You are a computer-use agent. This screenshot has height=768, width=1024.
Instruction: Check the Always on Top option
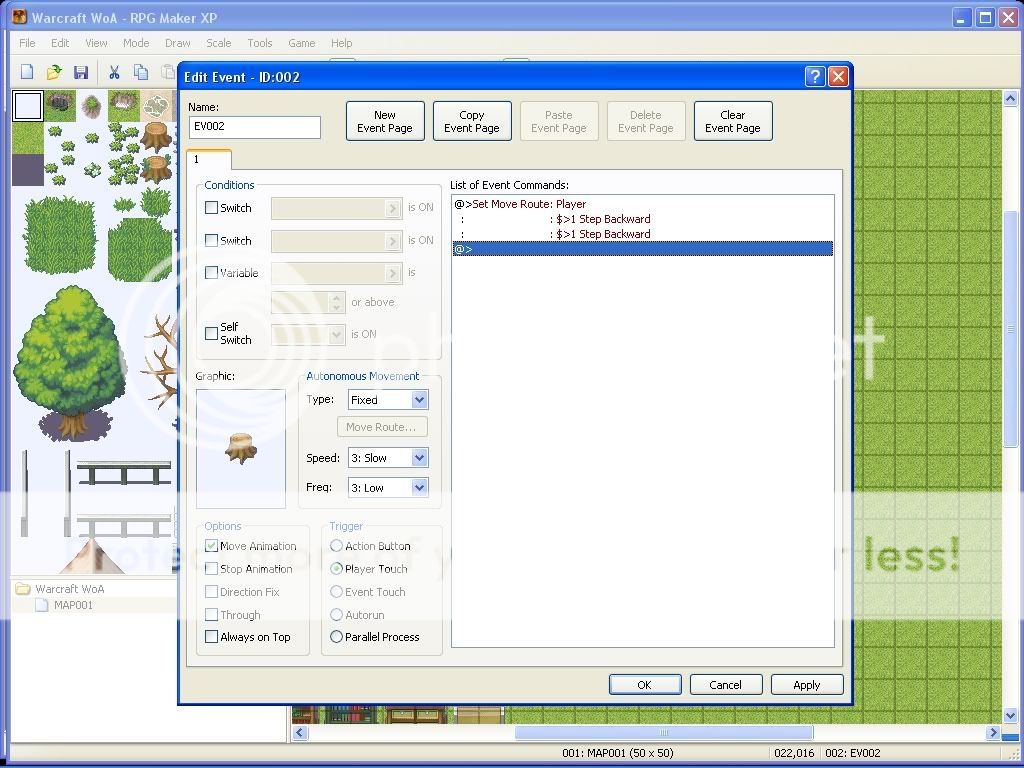pyautogui.click(x=211, y=637)
